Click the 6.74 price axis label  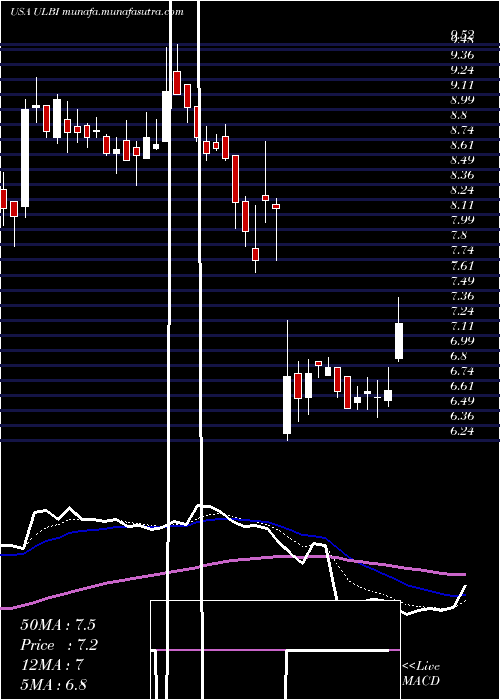(x=462, y=371)
